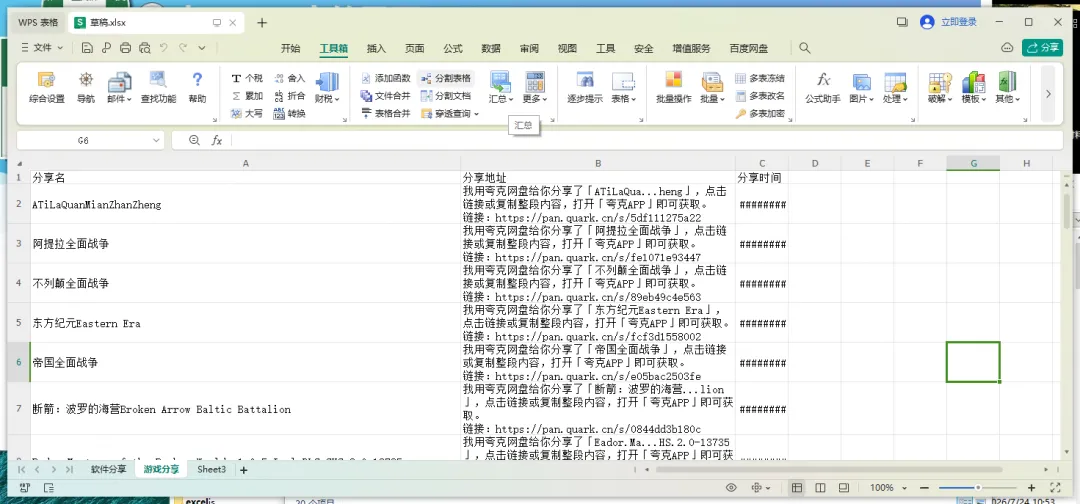The image size is (1080, 504).
Task: Click 多表冻结 freeze multiple sheets
Action: [x=760, y=78]
